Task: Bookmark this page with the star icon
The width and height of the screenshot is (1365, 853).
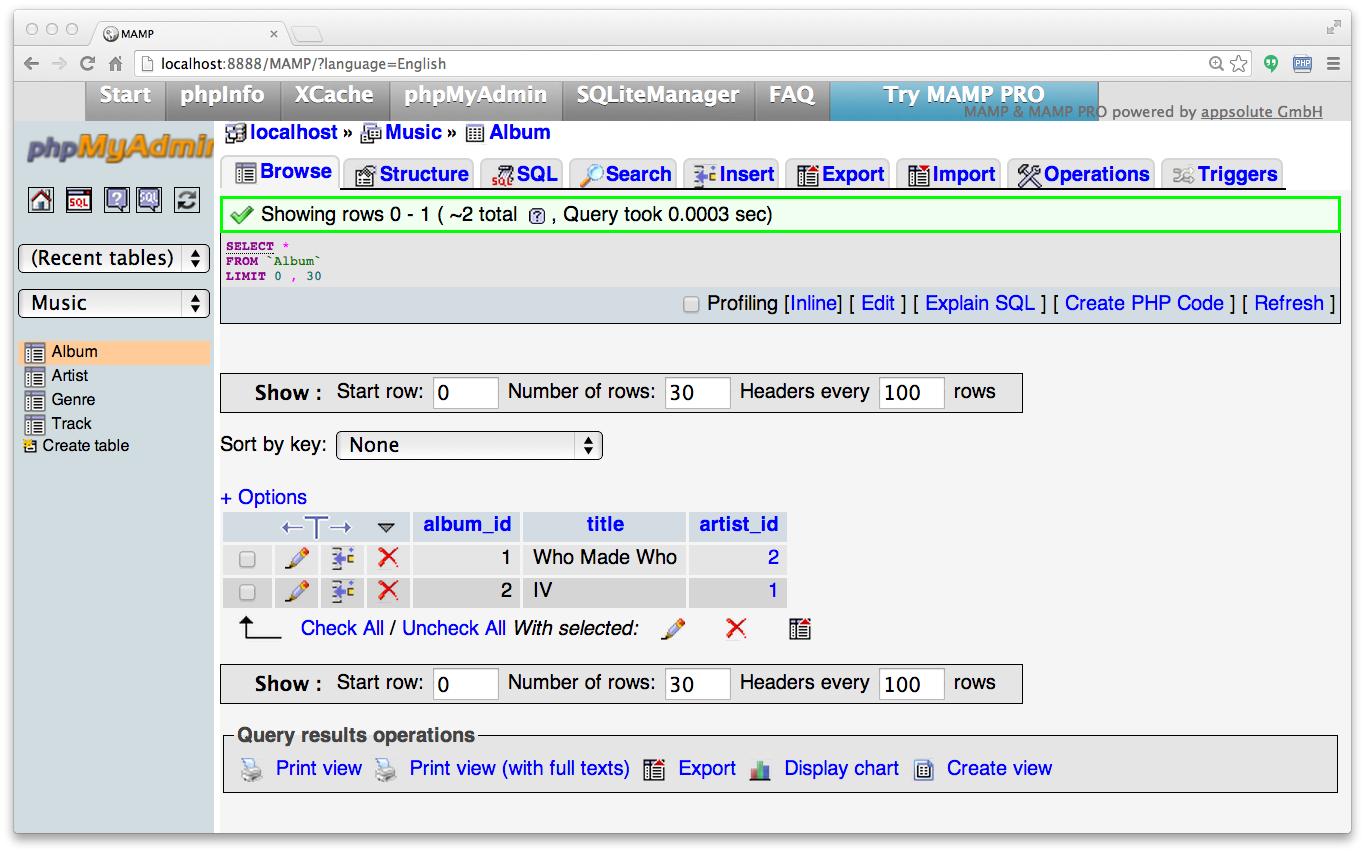Action: click(1239, 63)
